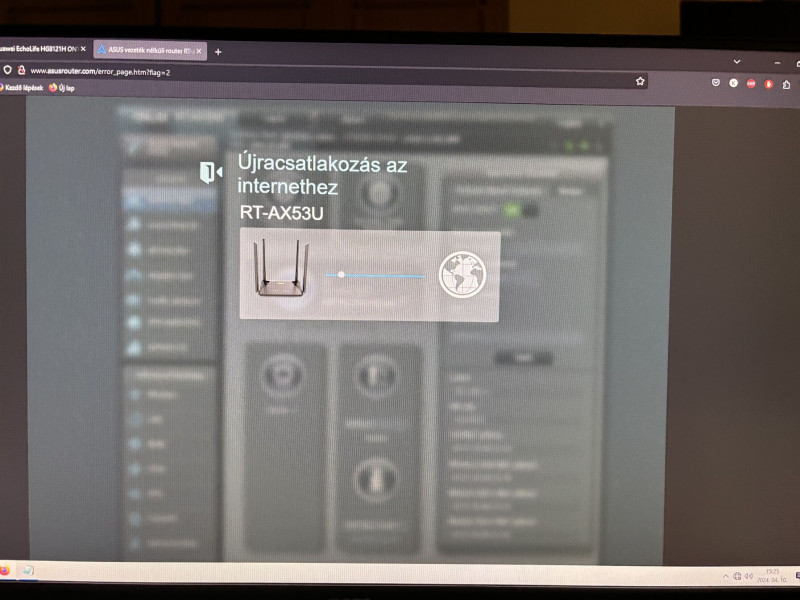Click the volume speaker tray icon
This screenshot has height=600, width=800.
[748, 577]
